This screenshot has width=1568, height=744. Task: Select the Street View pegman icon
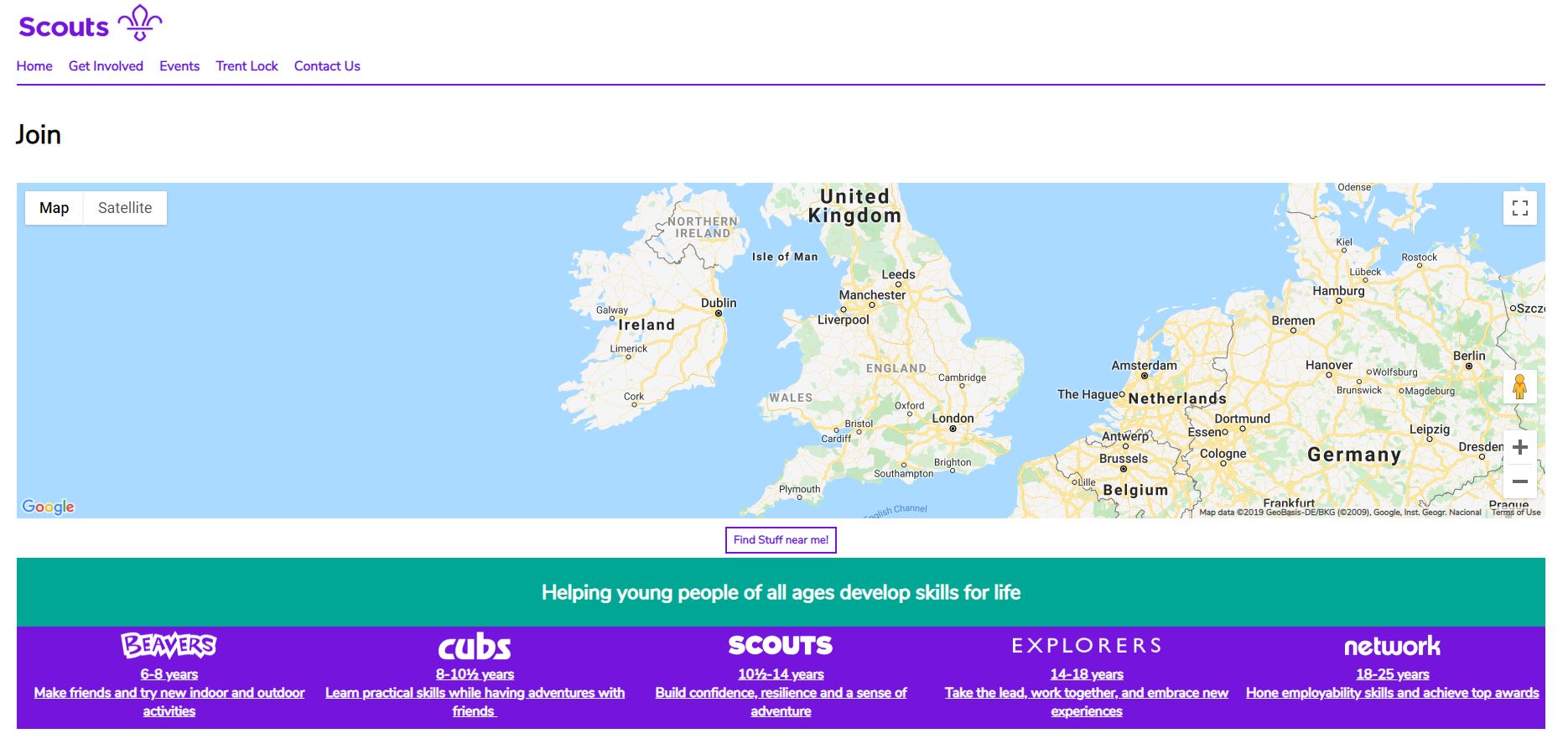point(1519,387)
